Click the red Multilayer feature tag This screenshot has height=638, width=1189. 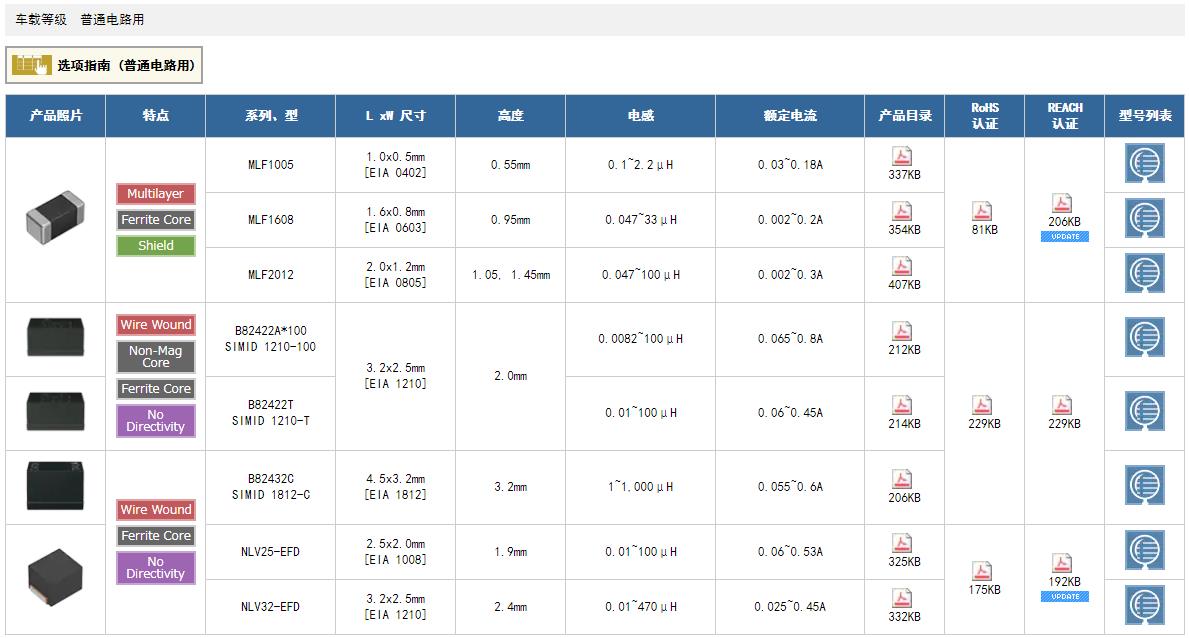(155, 194)
